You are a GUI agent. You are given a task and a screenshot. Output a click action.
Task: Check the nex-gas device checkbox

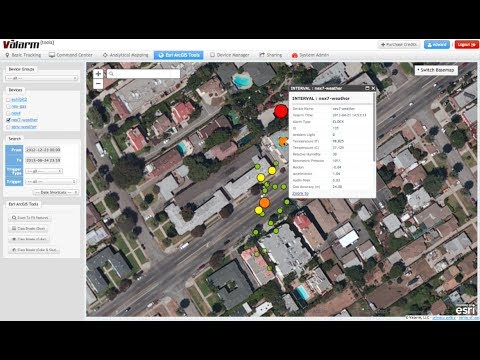8,106
